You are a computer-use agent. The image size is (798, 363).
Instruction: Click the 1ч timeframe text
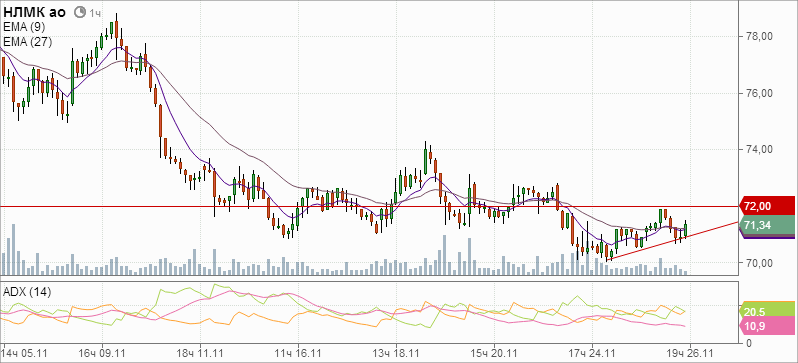[95, 13]
